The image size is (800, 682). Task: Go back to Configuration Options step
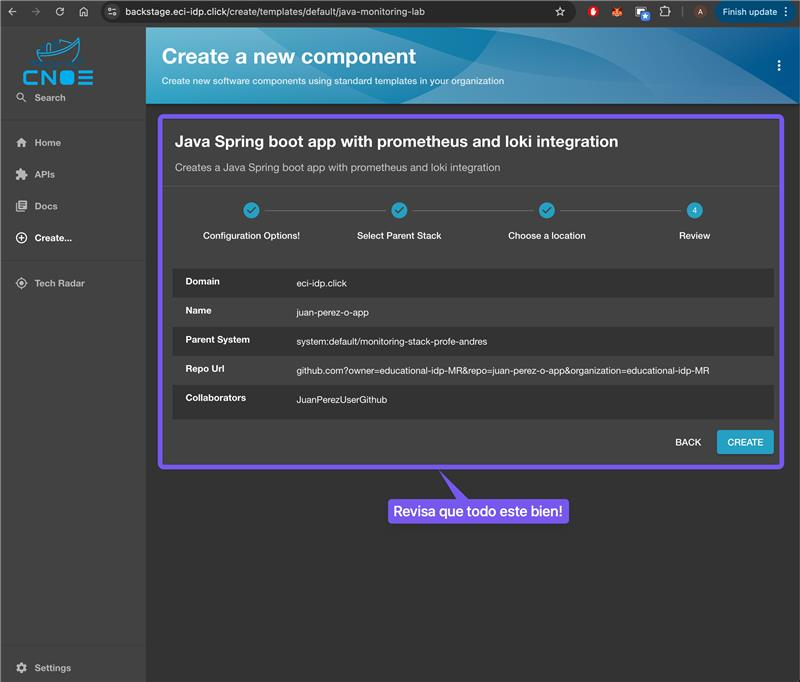[251, 211]
